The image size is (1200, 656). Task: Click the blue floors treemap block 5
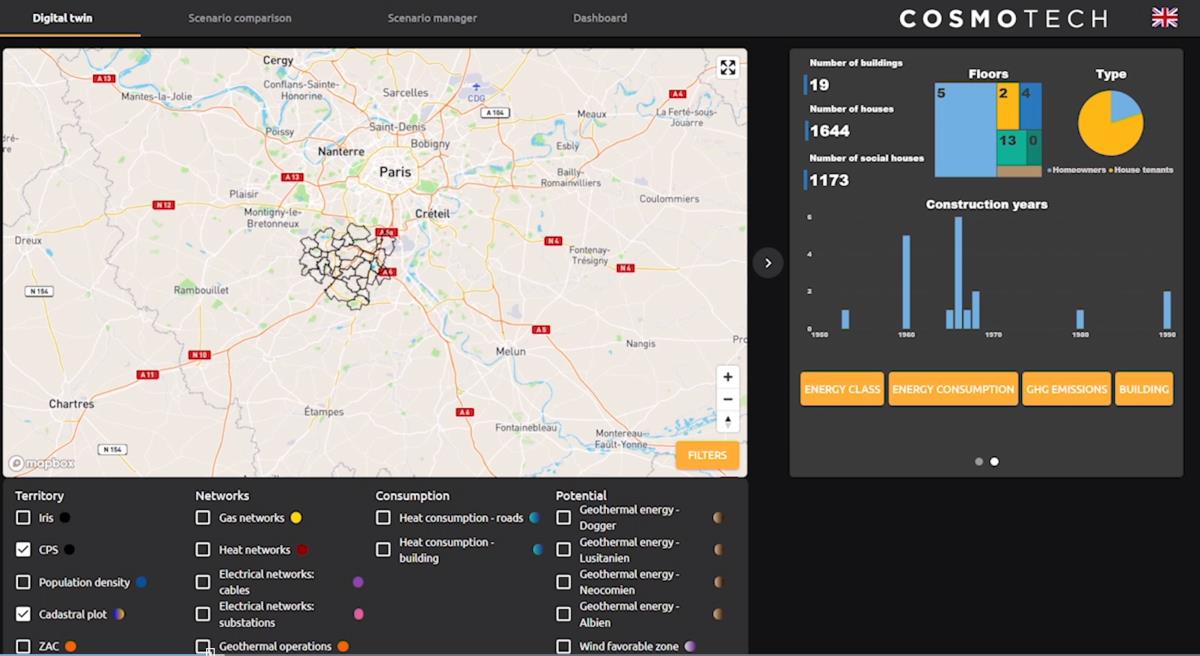click(965, 130)
